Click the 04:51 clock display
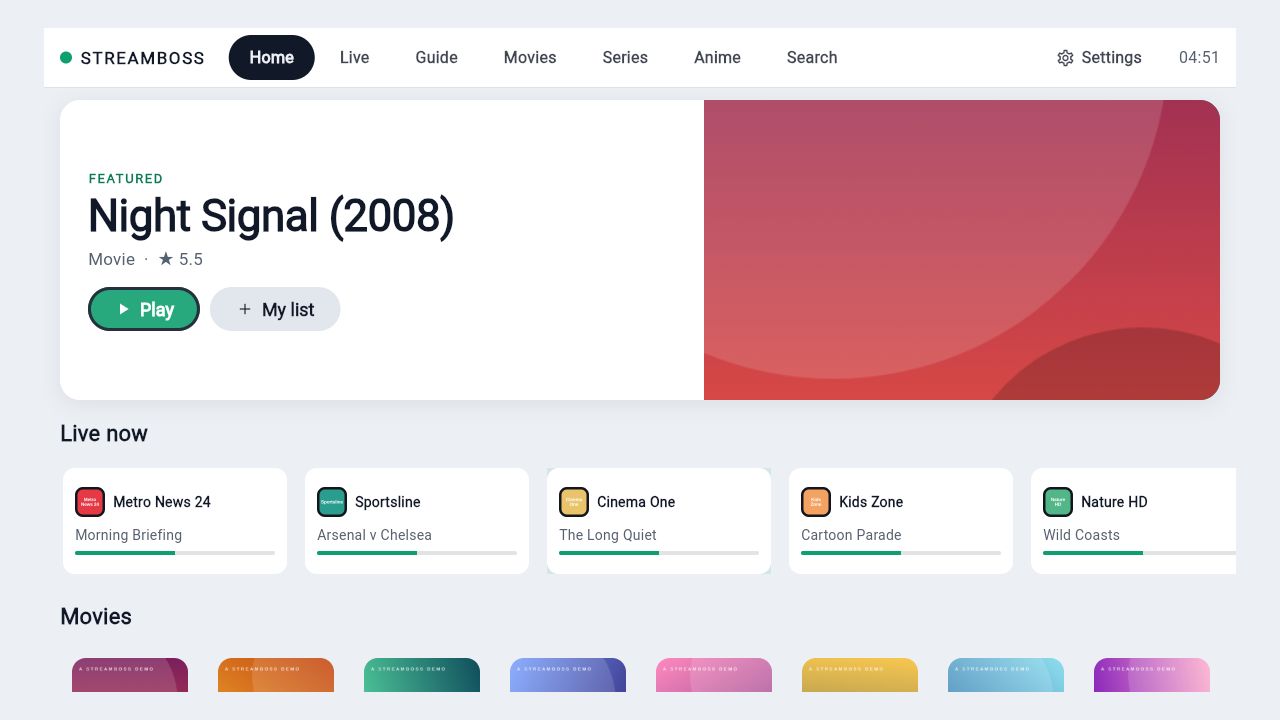Image resolution: width=1280 pixels, height=720 pixels. tap(1199, 58)
